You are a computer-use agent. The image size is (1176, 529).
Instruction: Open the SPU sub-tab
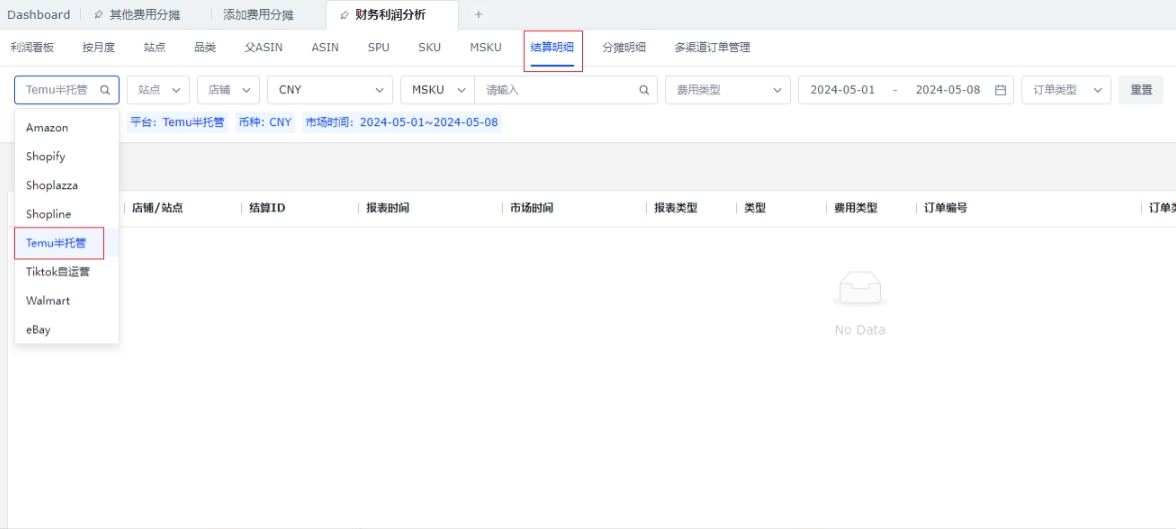pyautogui.click(x=379, y=47)
